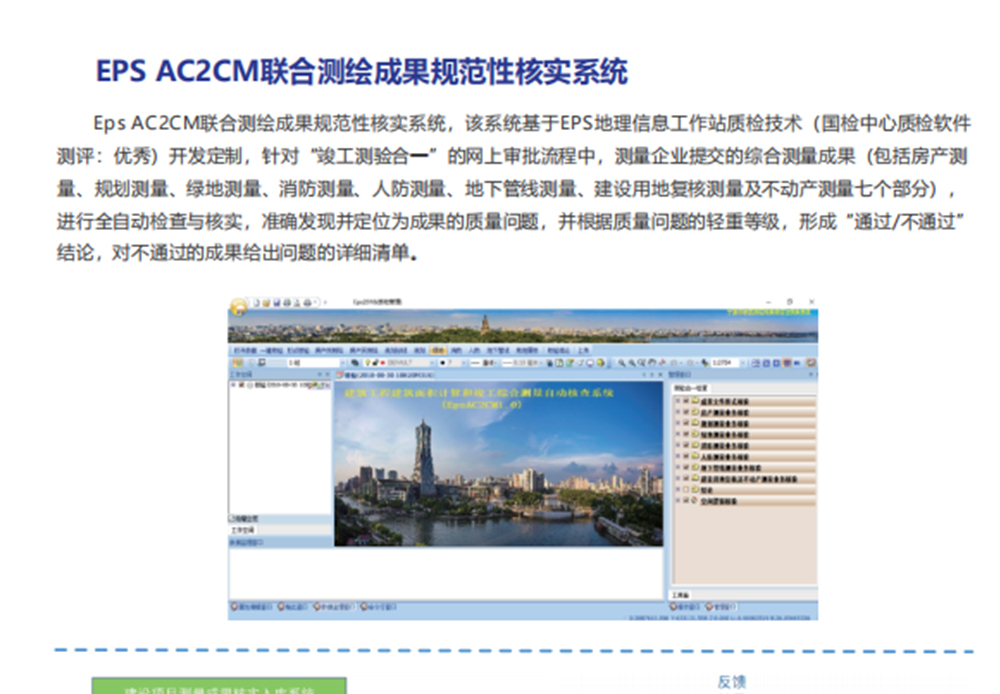Toggle the 消防测量成果核查 checkbox
1000x694 pixels.
(686, 445)
